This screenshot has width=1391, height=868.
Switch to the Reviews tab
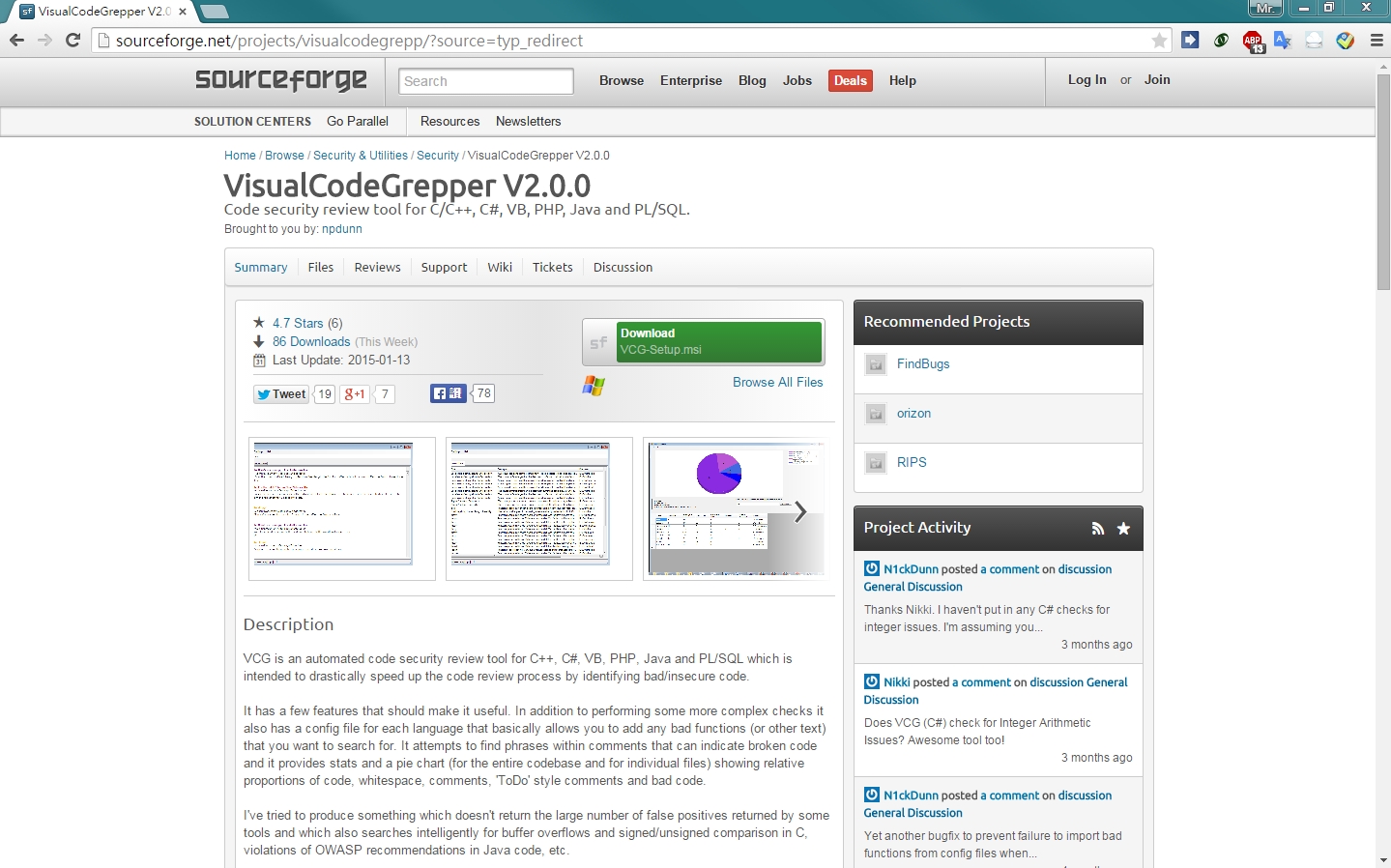pyautogui.click(x=377, y=267)
